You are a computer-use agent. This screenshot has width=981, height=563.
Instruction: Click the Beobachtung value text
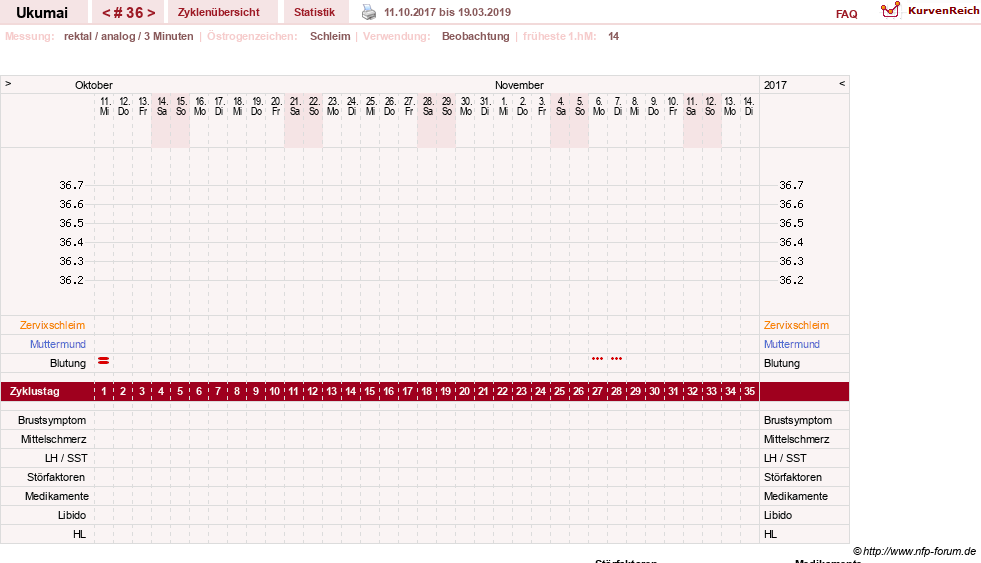click(x=475, y=36)
